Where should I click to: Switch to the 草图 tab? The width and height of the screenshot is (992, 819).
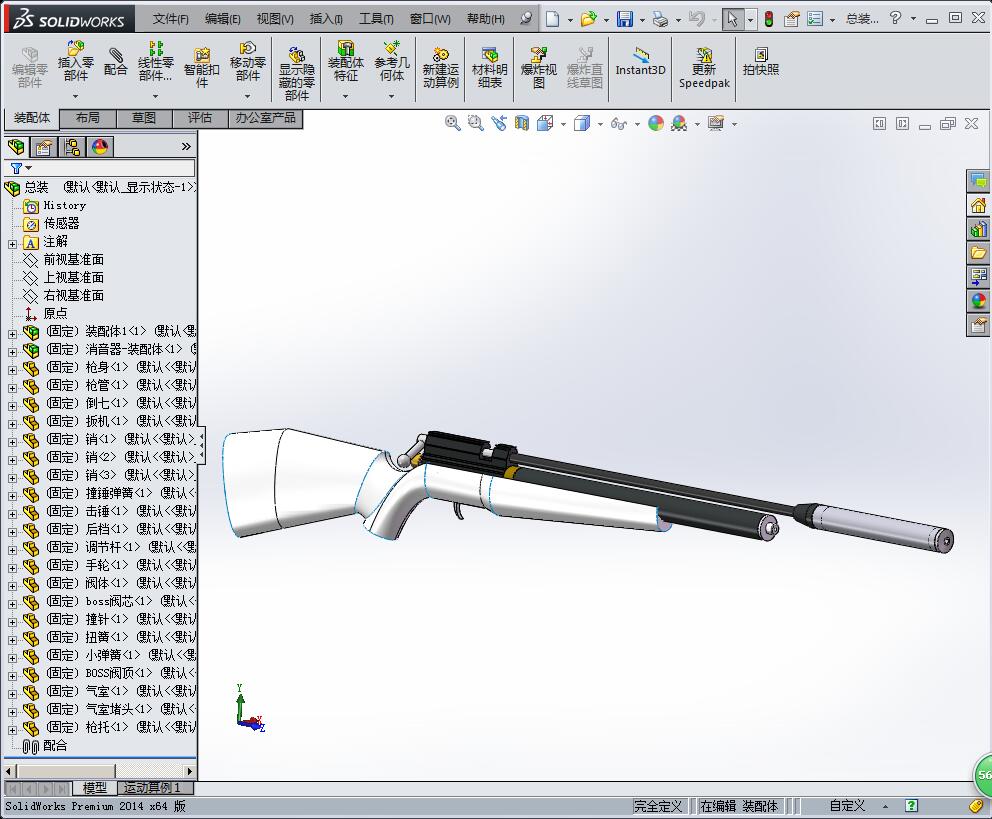[144, 118]
